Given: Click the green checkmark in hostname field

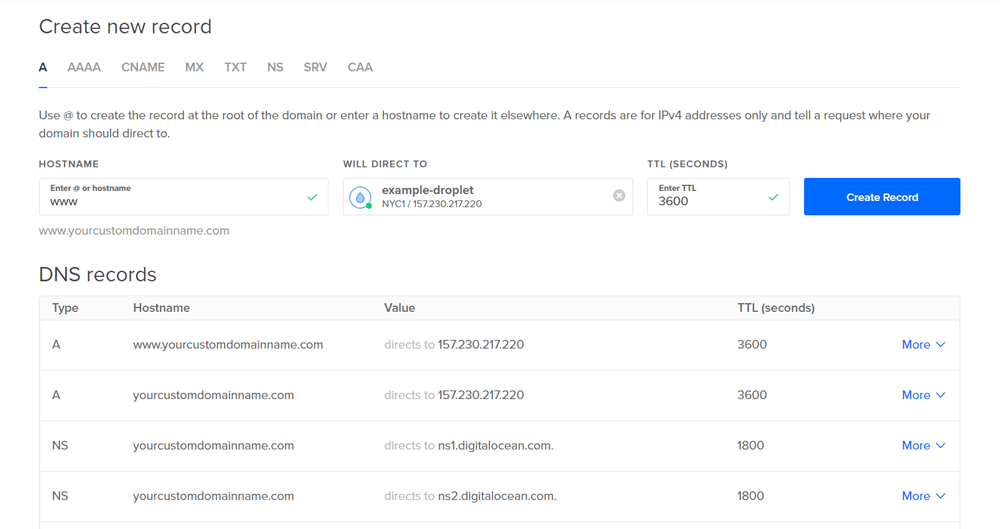Looking at the screenshot, I should tap(312, 197).
